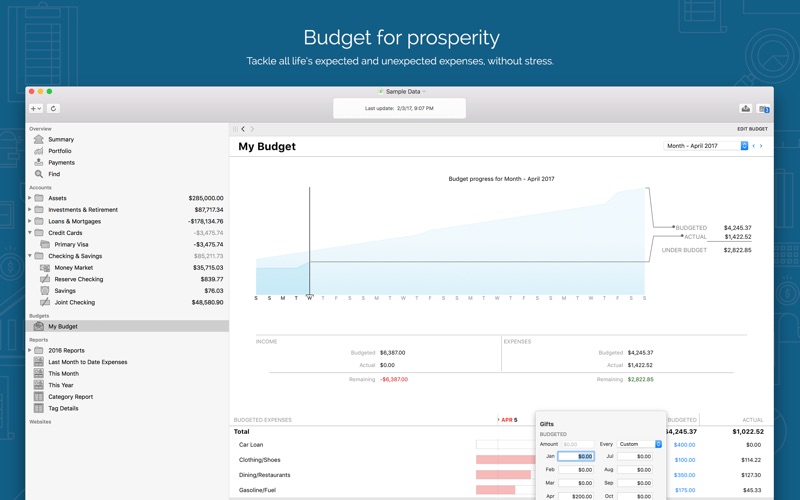Image resolution: width=800 pixels, height=500 pixels.
Task: Click the refresh update button
Action: click(x=53, y=108)
